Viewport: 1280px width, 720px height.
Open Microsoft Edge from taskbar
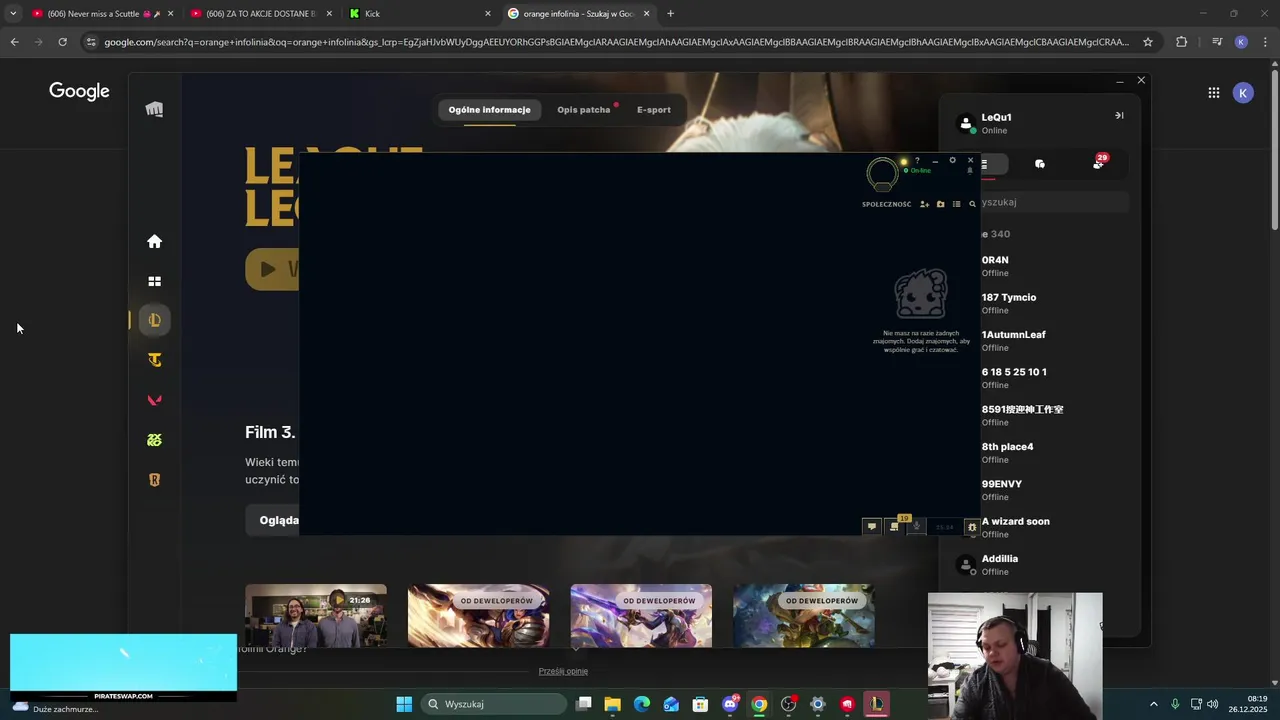[x=642, y=704]
